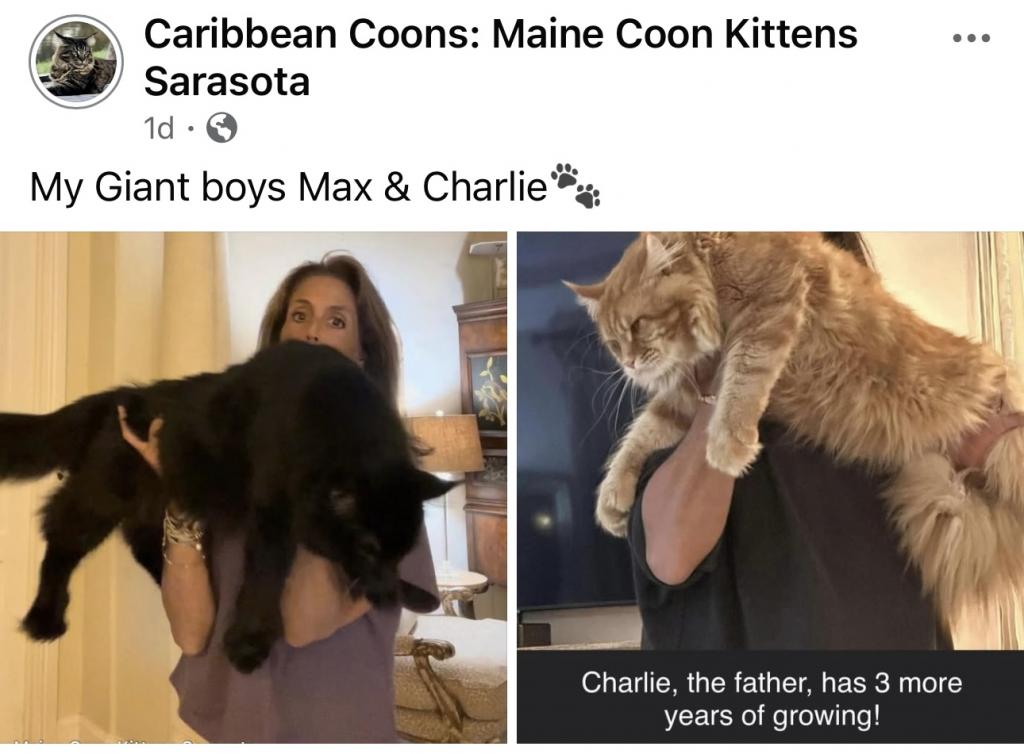Click the Charlie, the father caption bar
Viewport: 1024px width, 754px height.
pyautogui.click(x=771, y=697)
